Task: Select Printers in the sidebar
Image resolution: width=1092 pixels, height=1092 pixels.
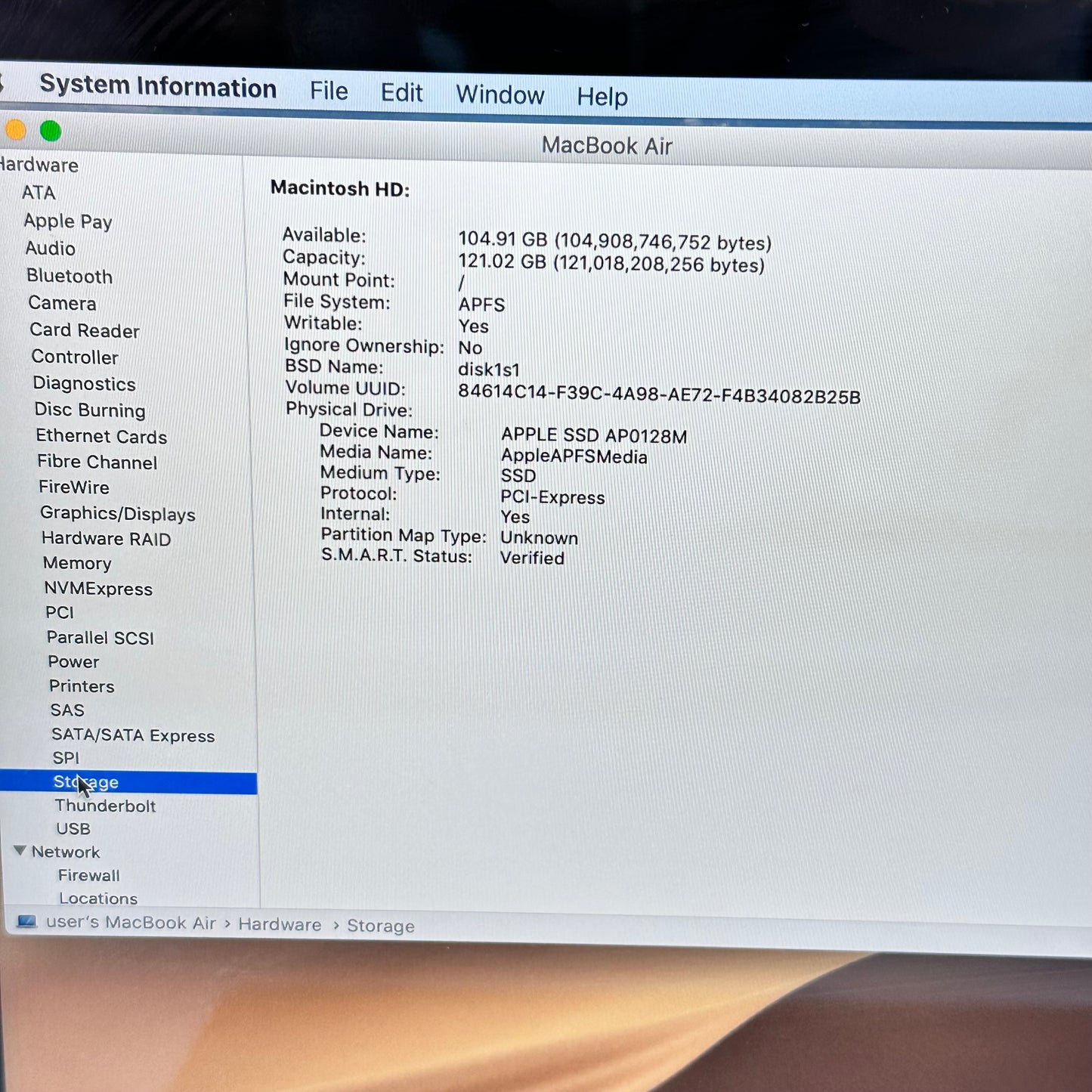Action: pos(82,685)
